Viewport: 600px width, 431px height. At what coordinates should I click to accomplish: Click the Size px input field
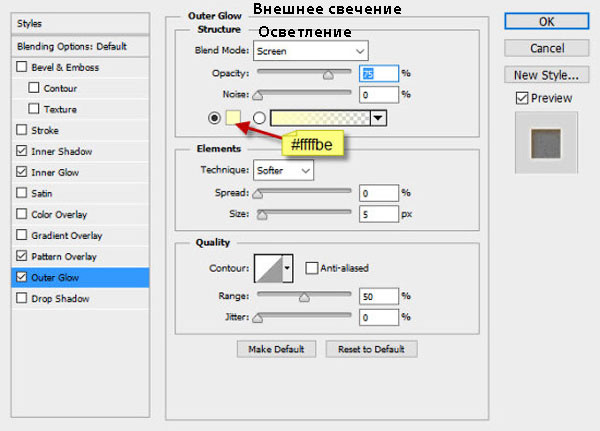379,214
